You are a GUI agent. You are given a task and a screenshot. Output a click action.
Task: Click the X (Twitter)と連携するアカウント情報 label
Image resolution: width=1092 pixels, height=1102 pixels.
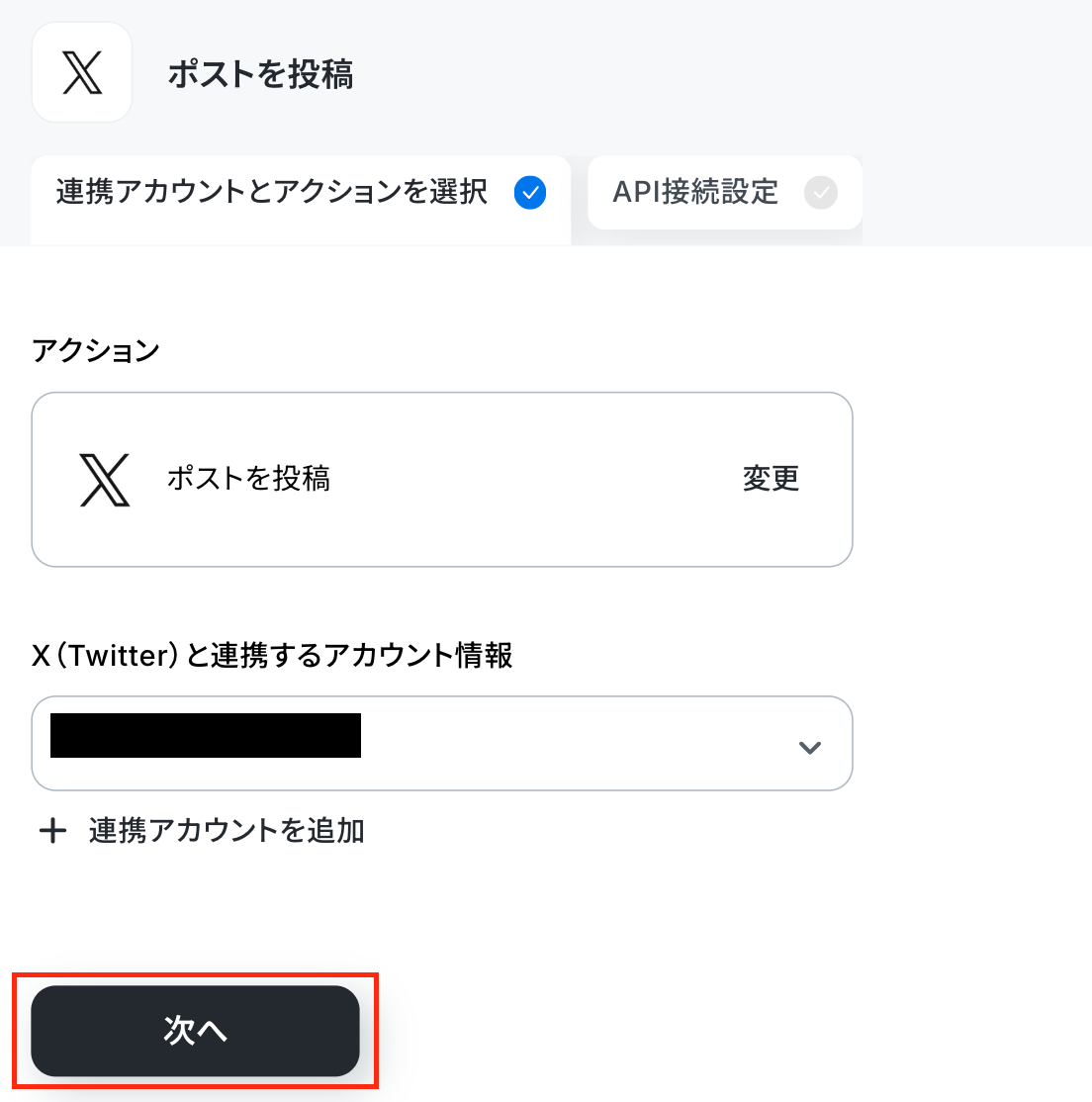272,655
